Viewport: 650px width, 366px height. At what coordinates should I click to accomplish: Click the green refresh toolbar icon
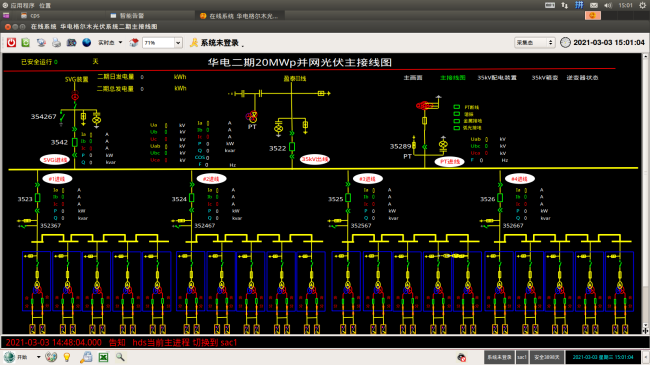pos(26,42)
